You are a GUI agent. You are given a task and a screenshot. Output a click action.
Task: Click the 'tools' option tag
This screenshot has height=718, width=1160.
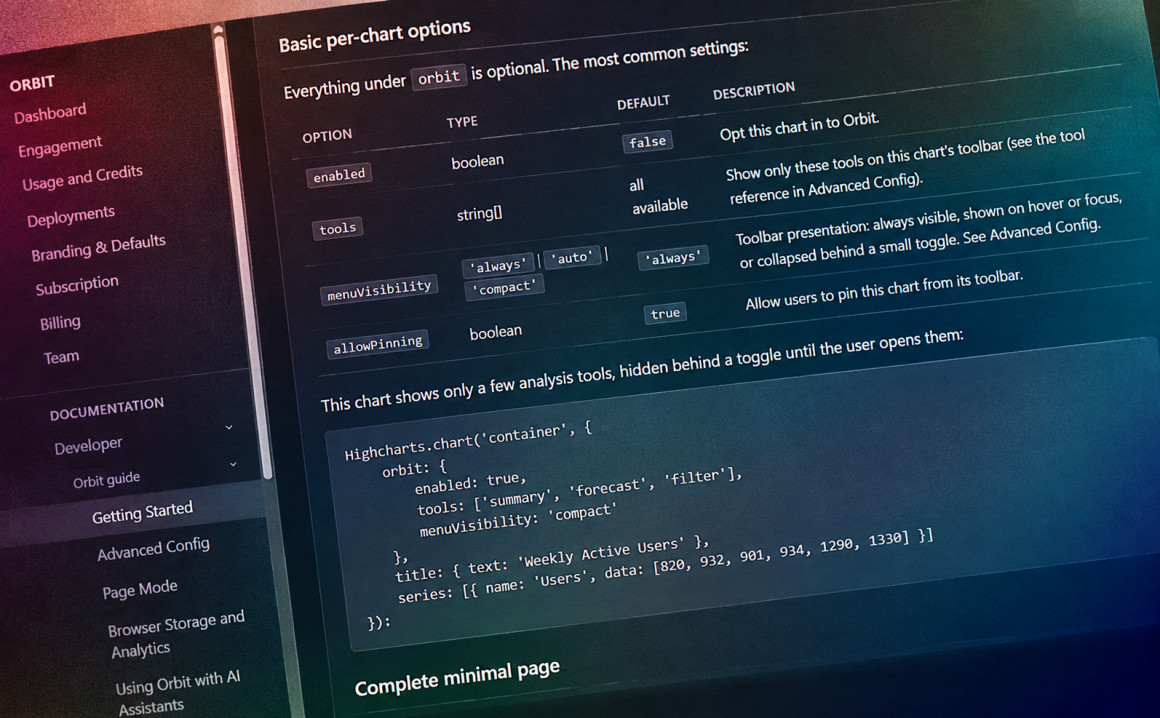click(x=337, y=228)
